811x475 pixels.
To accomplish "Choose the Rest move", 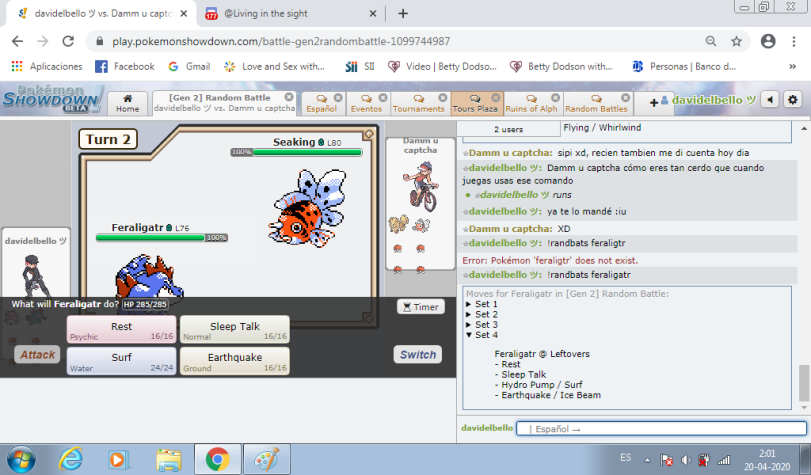I will pos(122,330).
